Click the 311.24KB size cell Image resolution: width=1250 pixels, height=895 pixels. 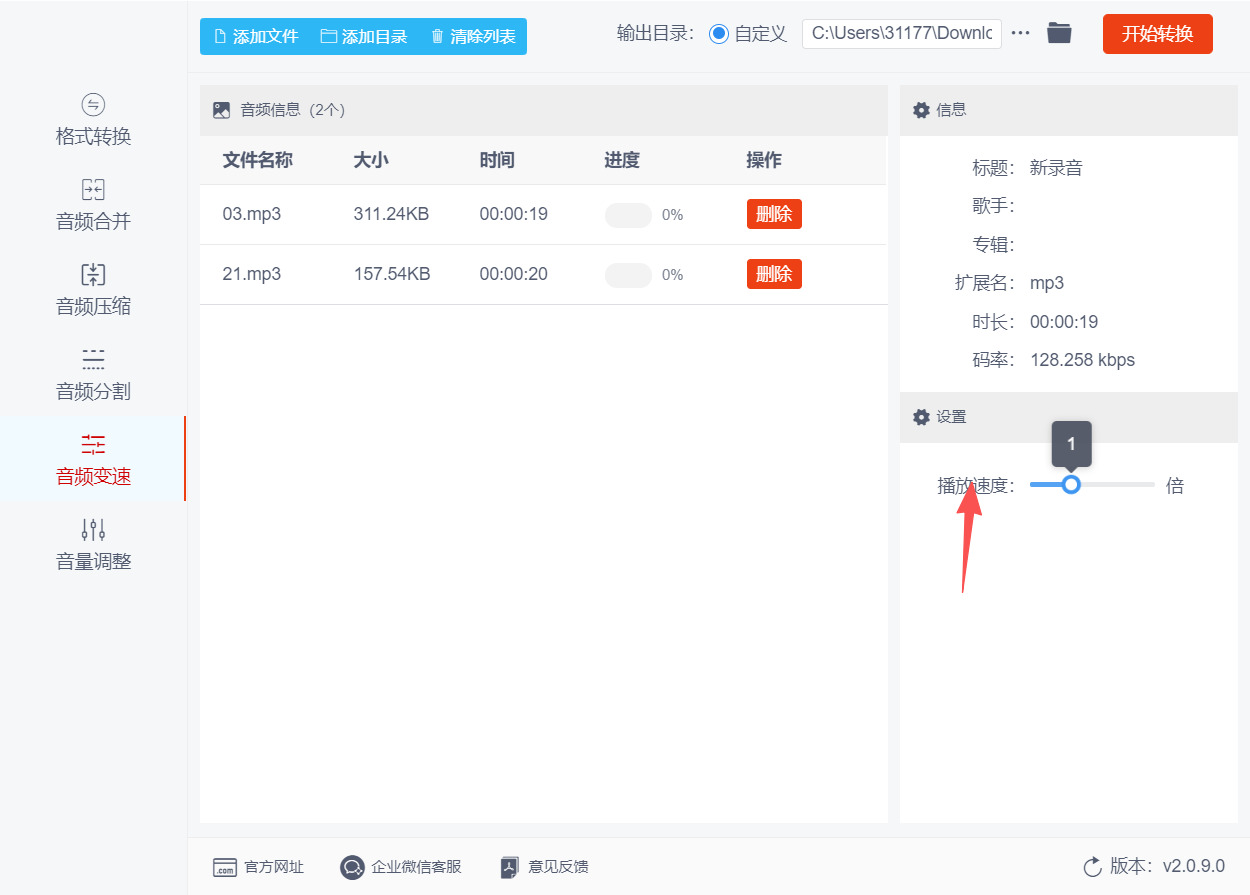click(391, 214)
